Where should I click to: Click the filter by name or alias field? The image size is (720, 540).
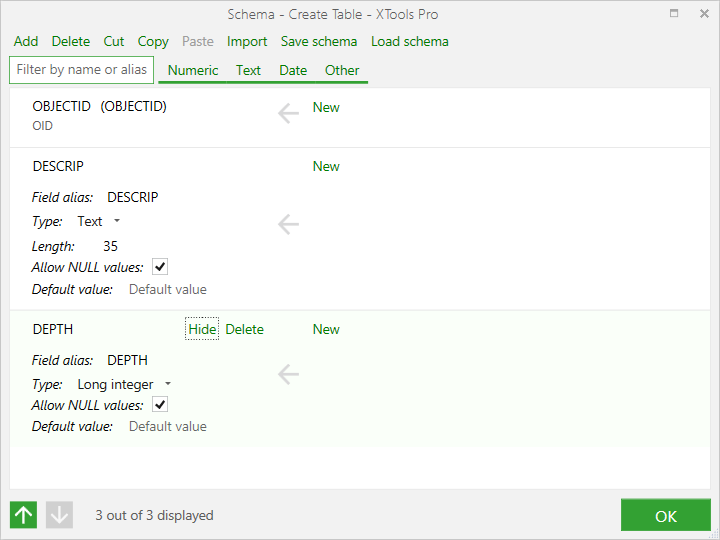82,70
